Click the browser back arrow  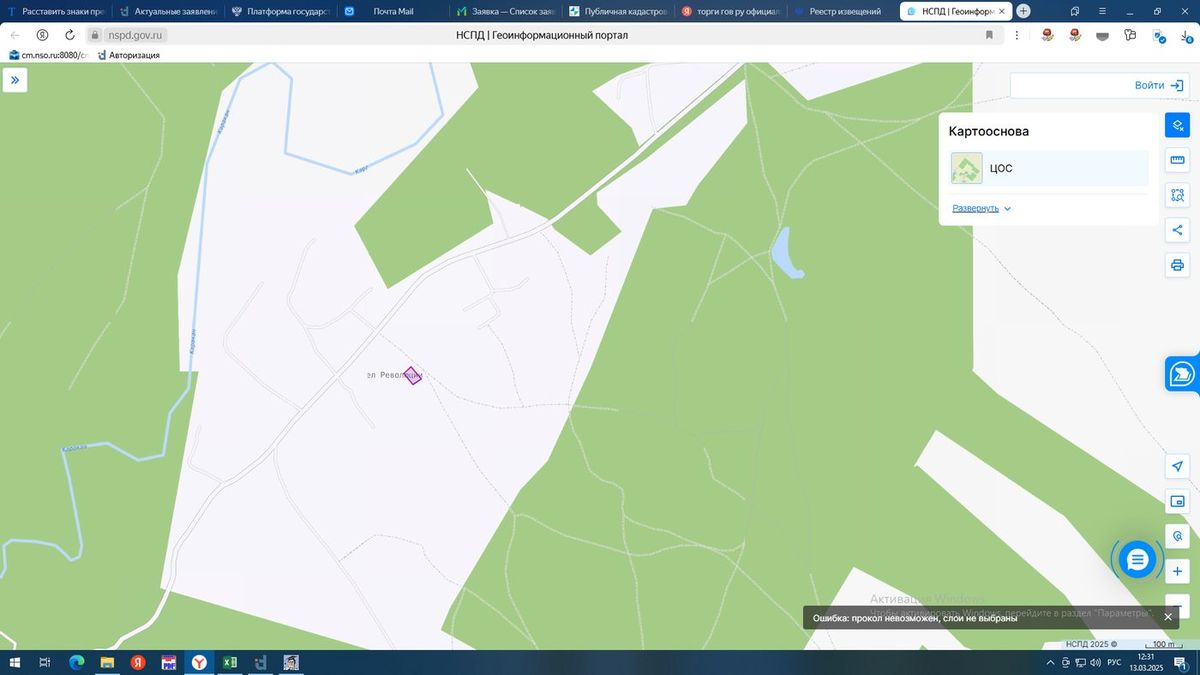click(x=14, y=35)
